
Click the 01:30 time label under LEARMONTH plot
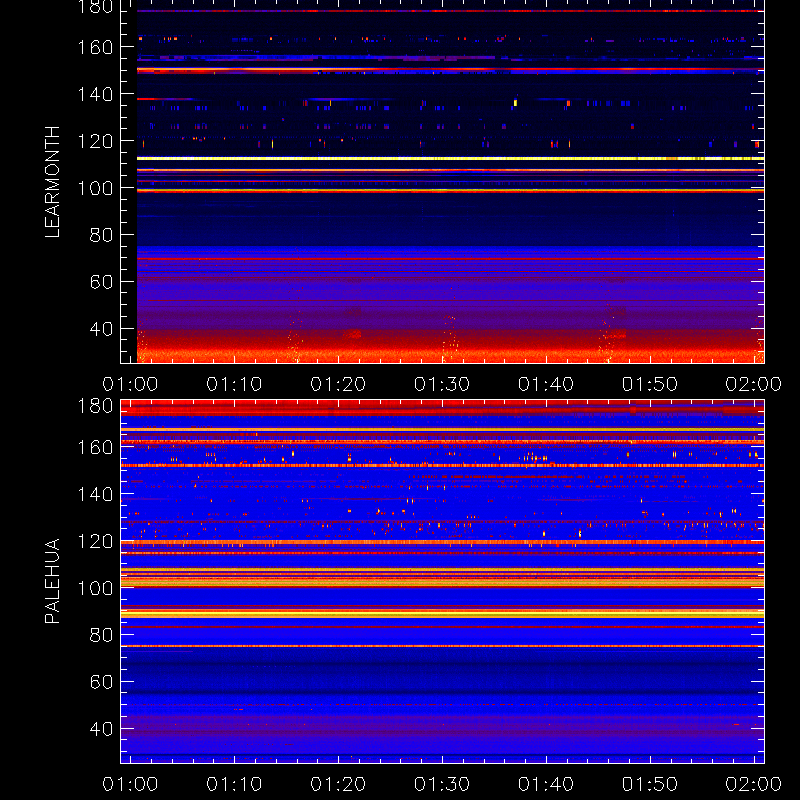[x=442, y=384]
